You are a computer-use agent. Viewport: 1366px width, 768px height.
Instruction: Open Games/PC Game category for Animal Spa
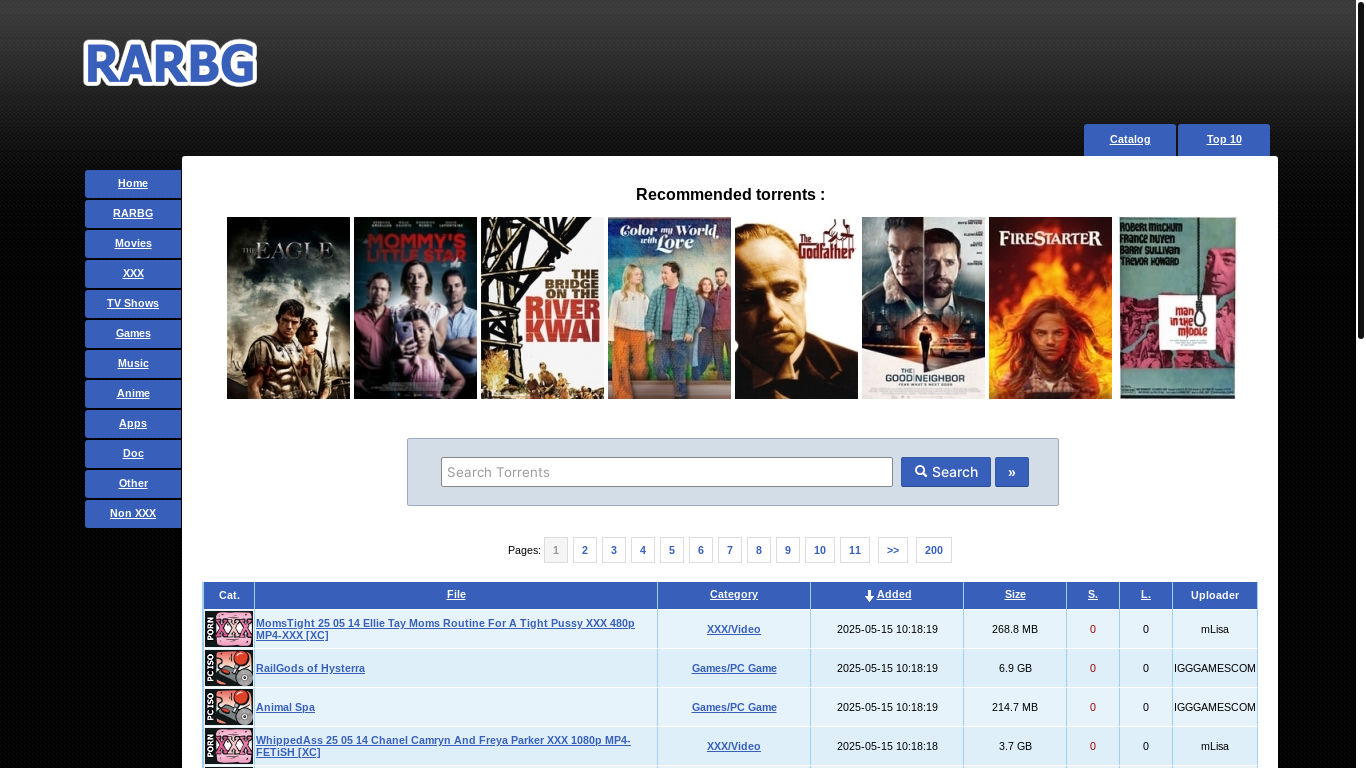coord(734,707)
